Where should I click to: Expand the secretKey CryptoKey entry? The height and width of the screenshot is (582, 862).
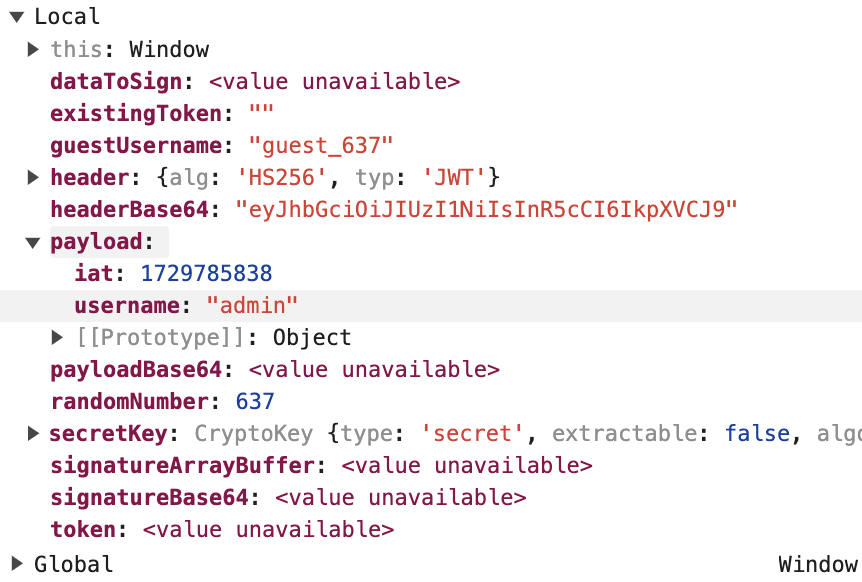coord(34,434)
